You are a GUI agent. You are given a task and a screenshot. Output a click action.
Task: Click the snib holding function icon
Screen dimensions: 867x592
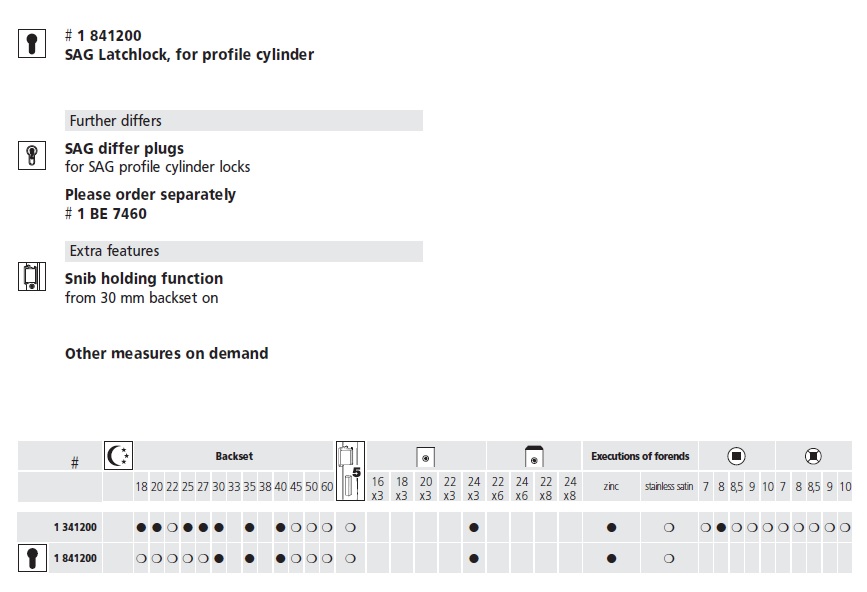(32, 276)
